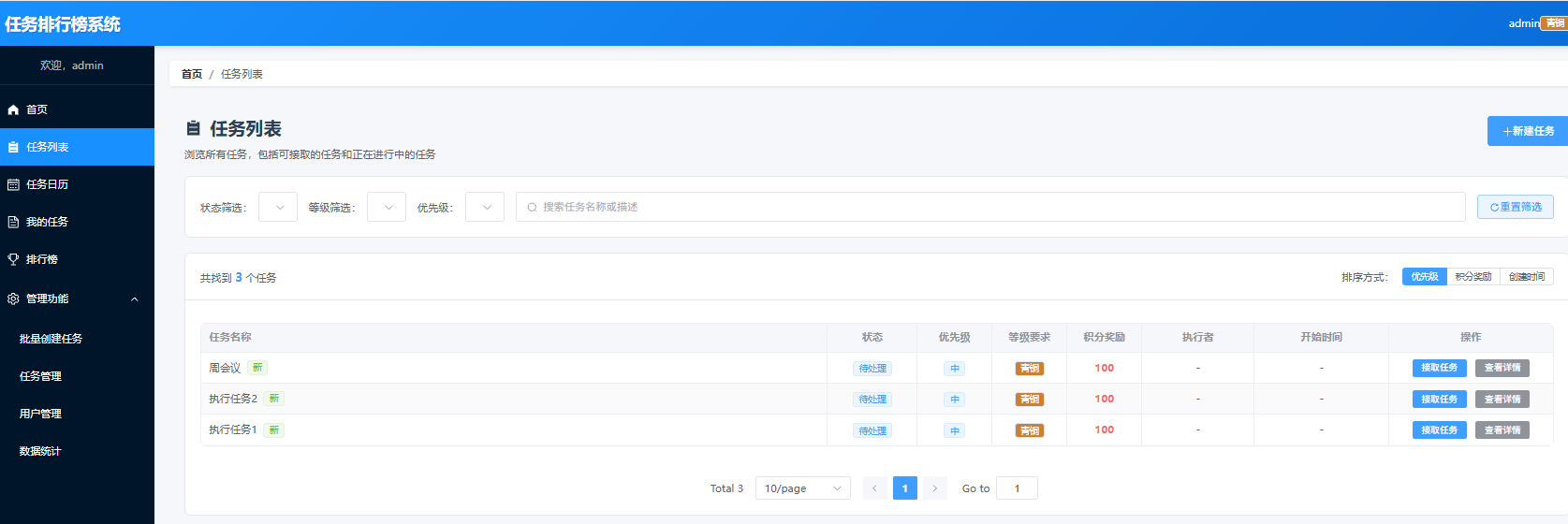Click 查看详情 for 周会议

1502,368
